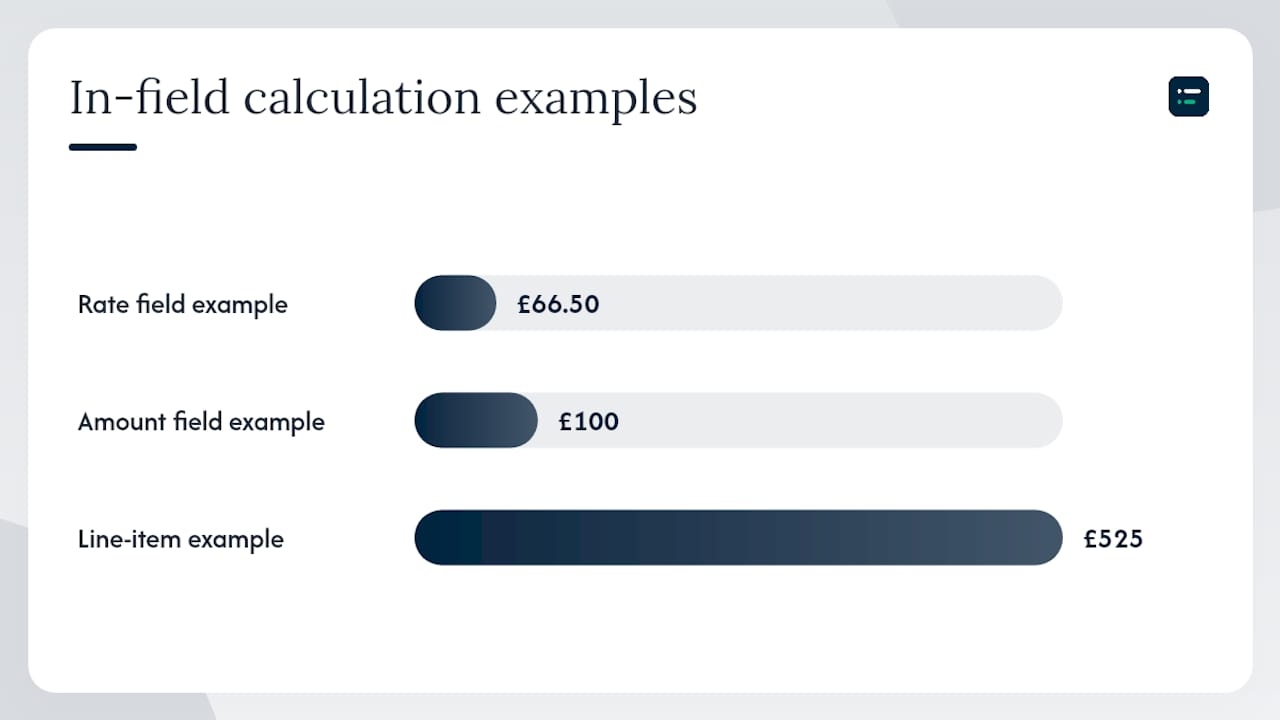Select the word 'calculation' in the heading
This screenshot has width=1280, height=720.
click(x=362, y=98)
